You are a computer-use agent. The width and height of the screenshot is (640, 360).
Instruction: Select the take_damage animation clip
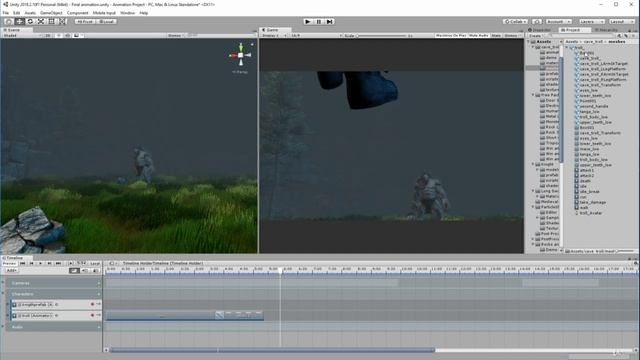(593, 202)
